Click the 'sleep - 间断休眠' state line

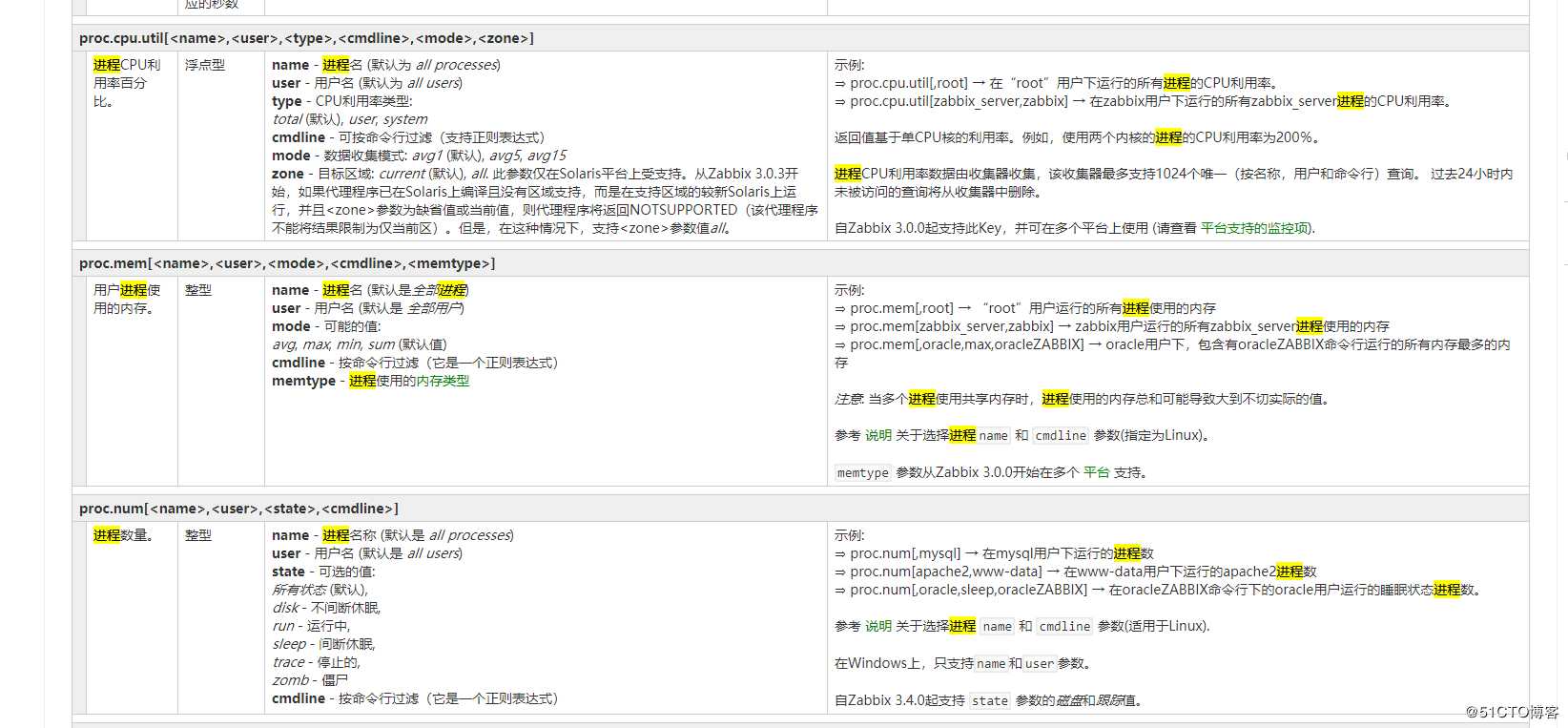tap(323, 644)
